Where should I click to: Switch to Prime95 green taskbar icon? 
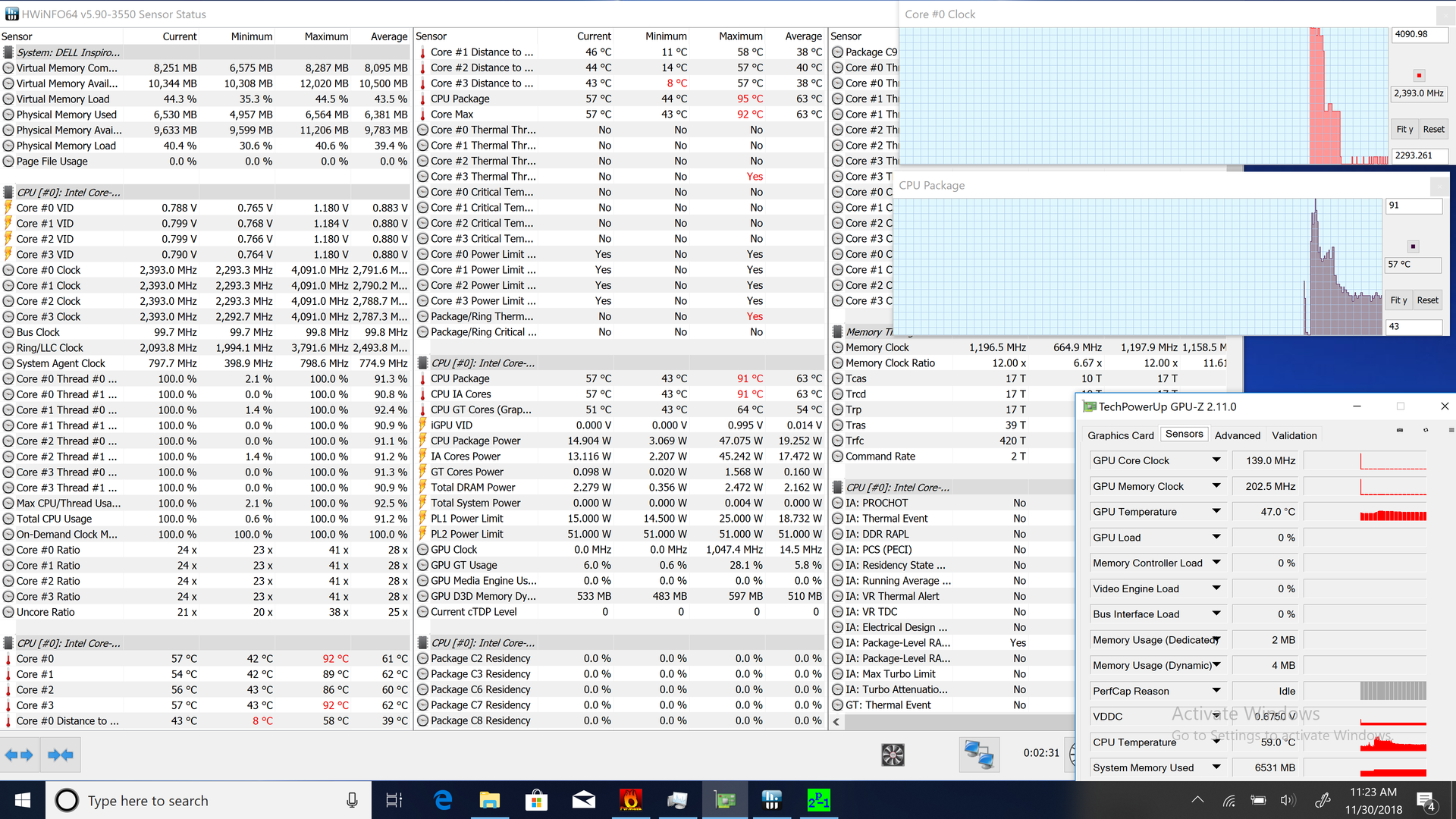click(x=818, y=800)
